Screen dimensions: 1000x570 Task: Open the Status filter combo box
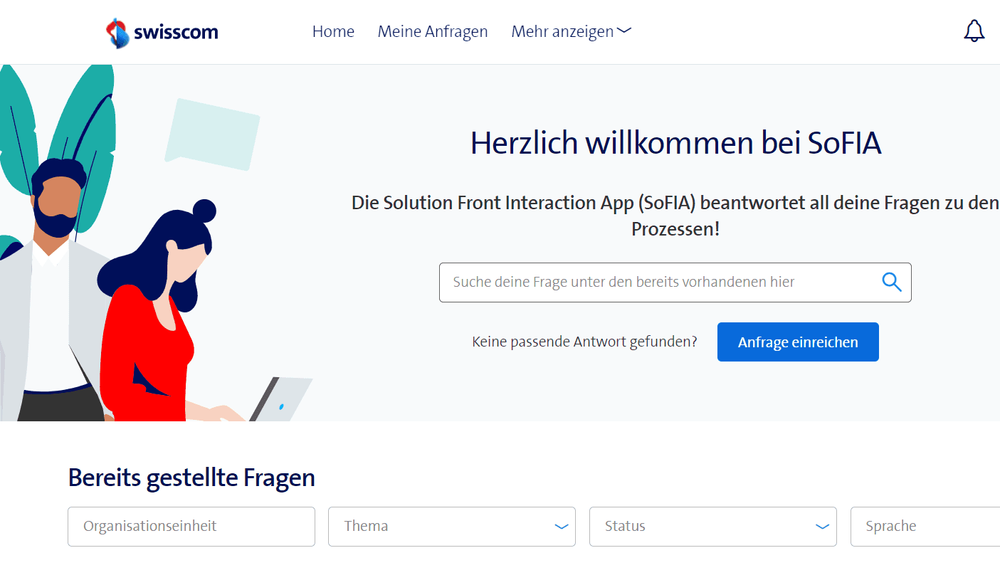[x=712, y=527]
